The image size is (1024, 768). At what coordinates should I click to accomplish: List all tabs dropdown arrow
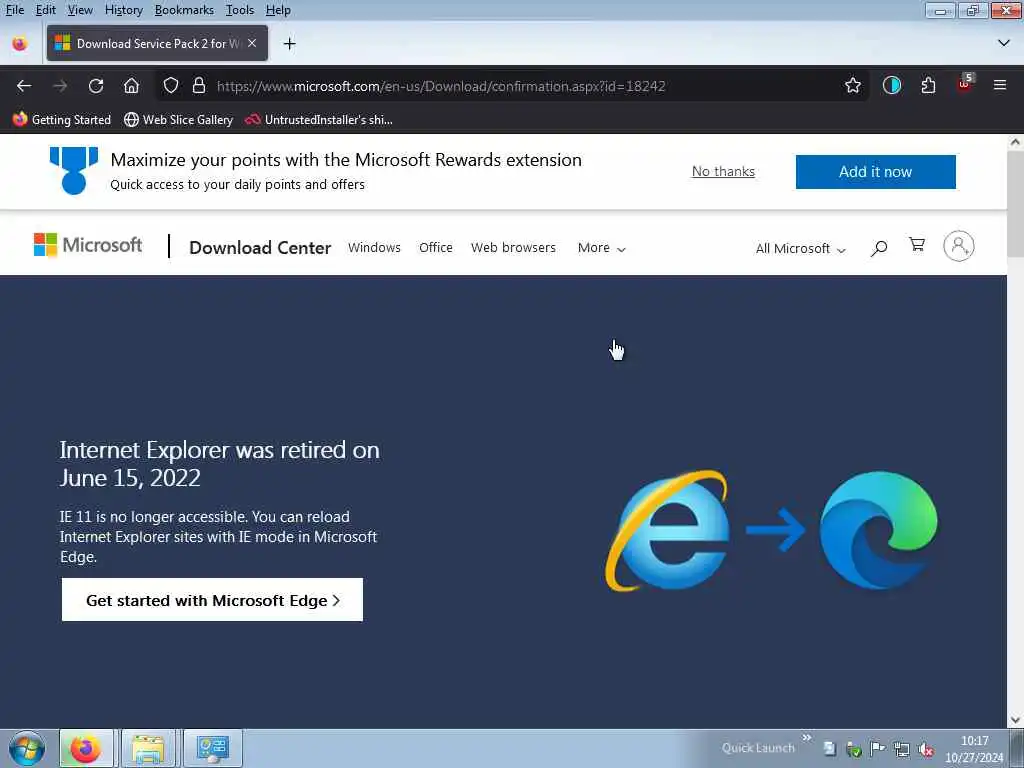tap(1004, 43)
